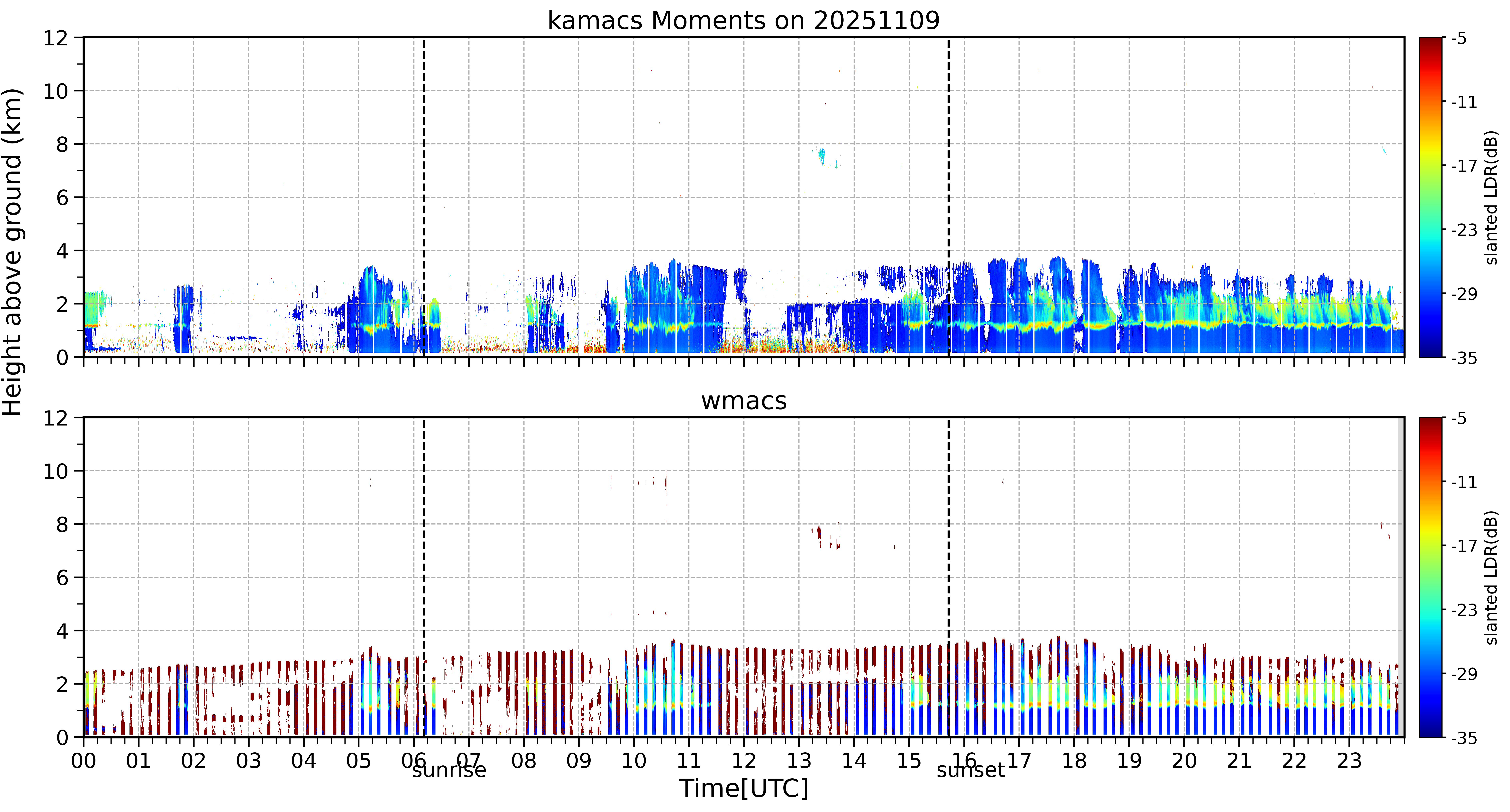The width and height of the screenshot is (1510, 812).
Task: Click x-axis tick label "02"
Action: (x=194, y=761)
